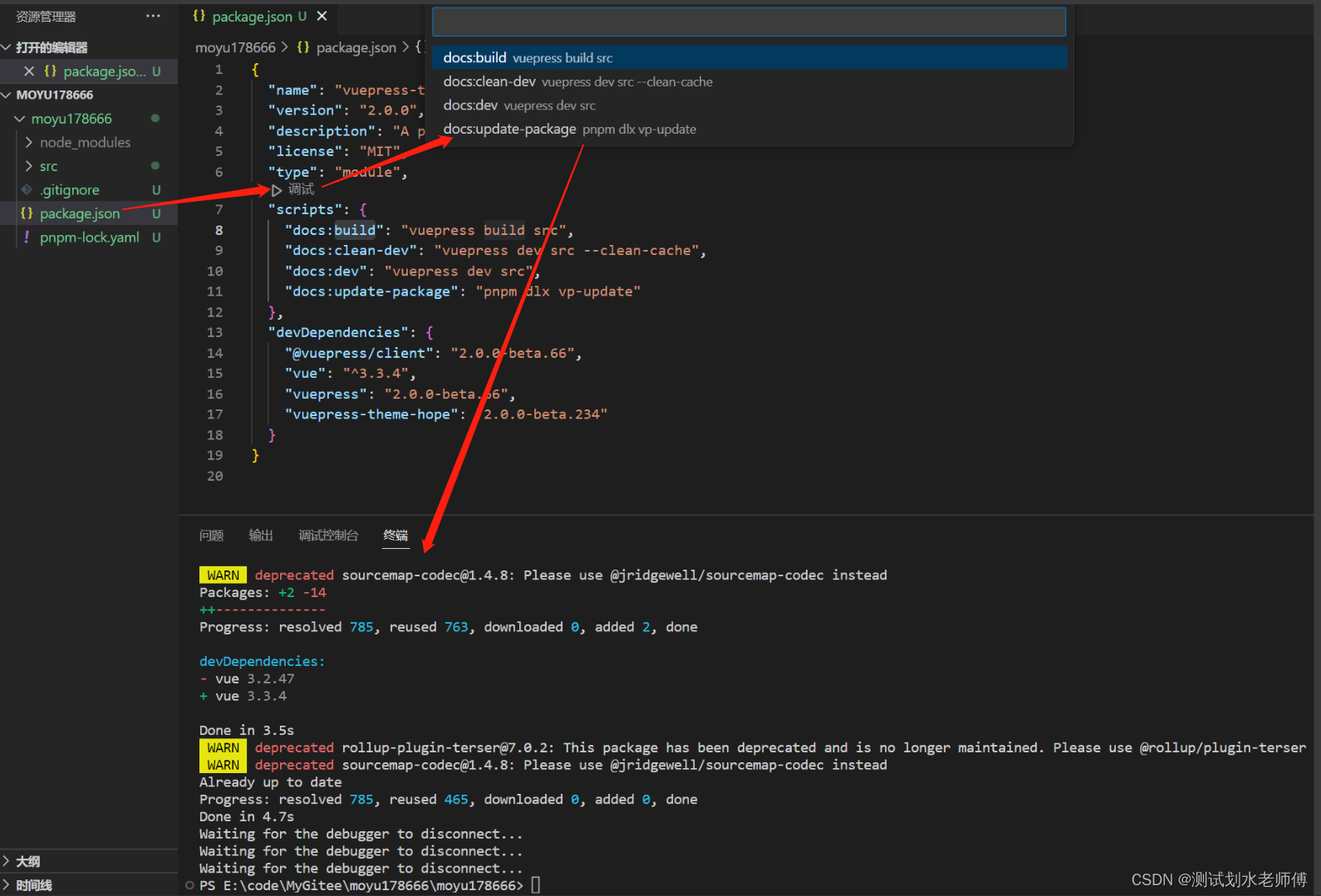Viewport: 1321px width, 896px height.
Task: Choose docs:update-package script in picker
Action: pos(749,129)
